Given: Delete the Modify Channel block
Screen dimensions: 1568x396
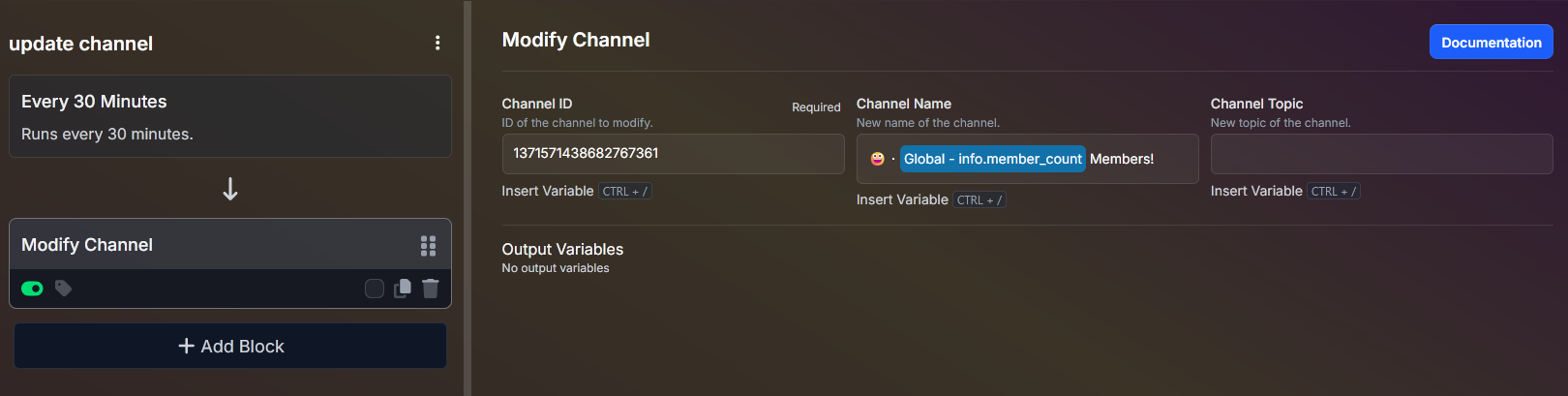Looking at the screenshot, I should click(431, 288).
